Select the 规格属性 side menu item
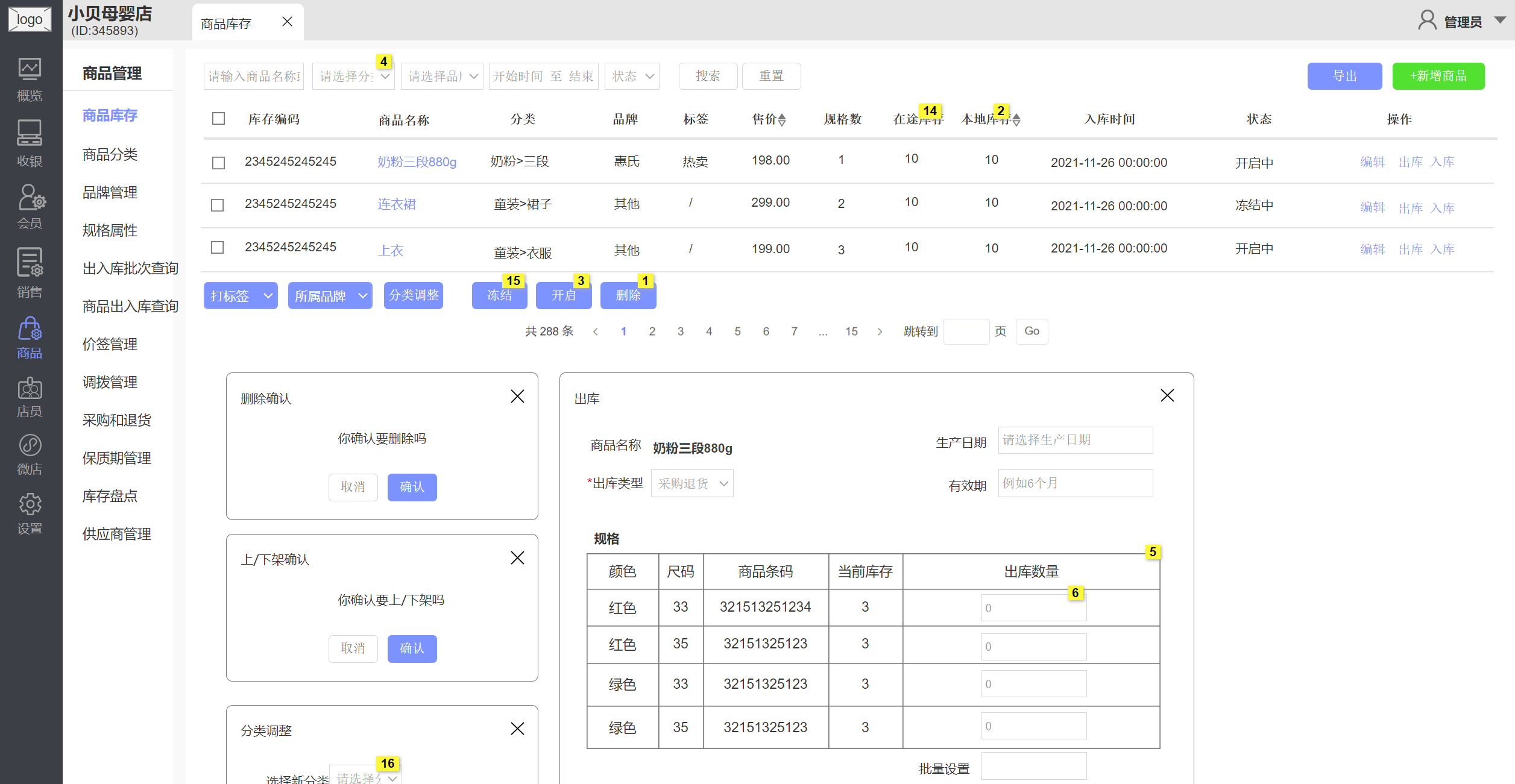 [110, 230]
